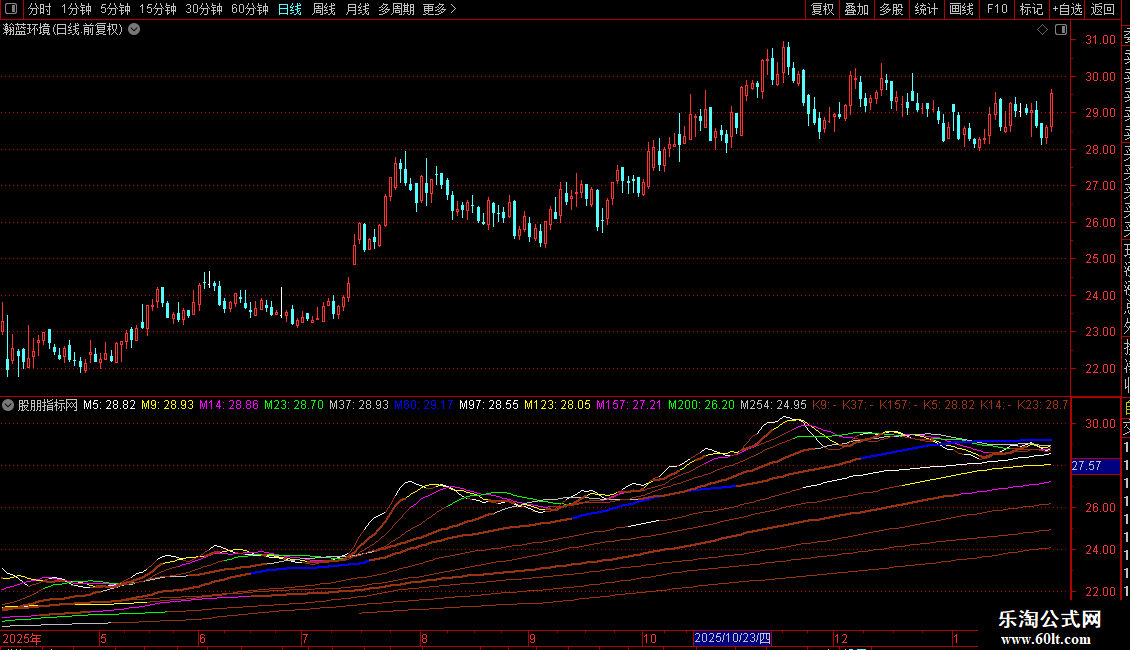Screen dimensions: 1130x650
Task: Click the 返回 back button
Action: 1103,9
